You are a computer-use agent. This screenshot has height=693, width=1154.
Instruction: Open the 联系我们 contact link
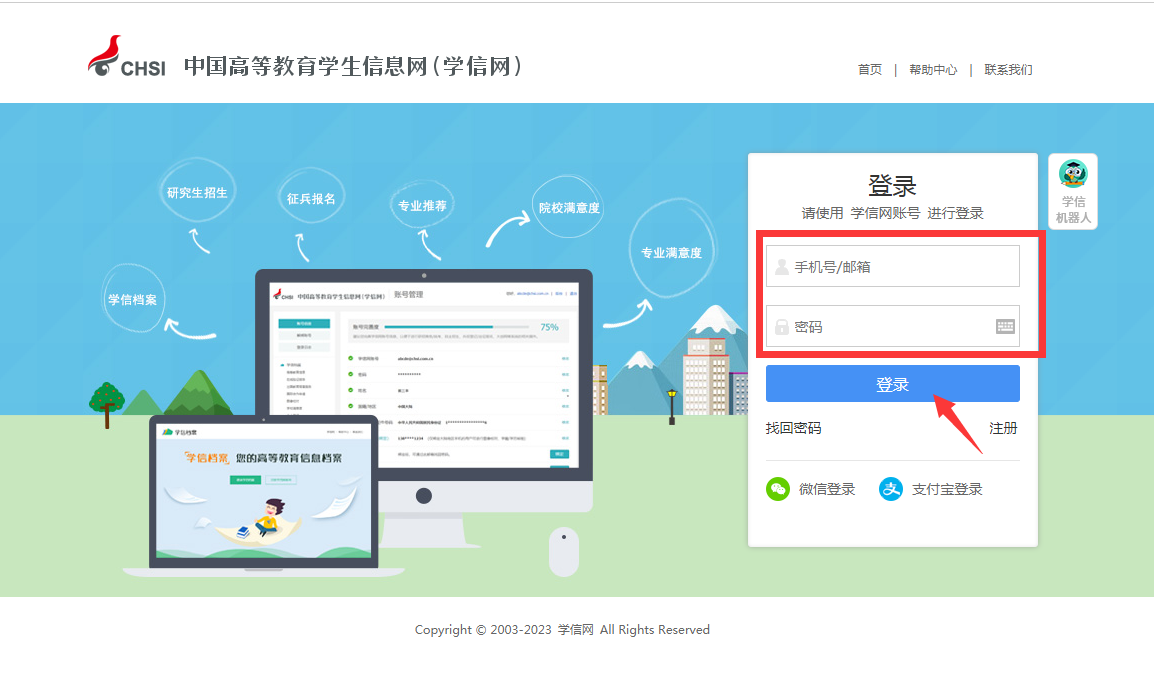click(1008, 69)
